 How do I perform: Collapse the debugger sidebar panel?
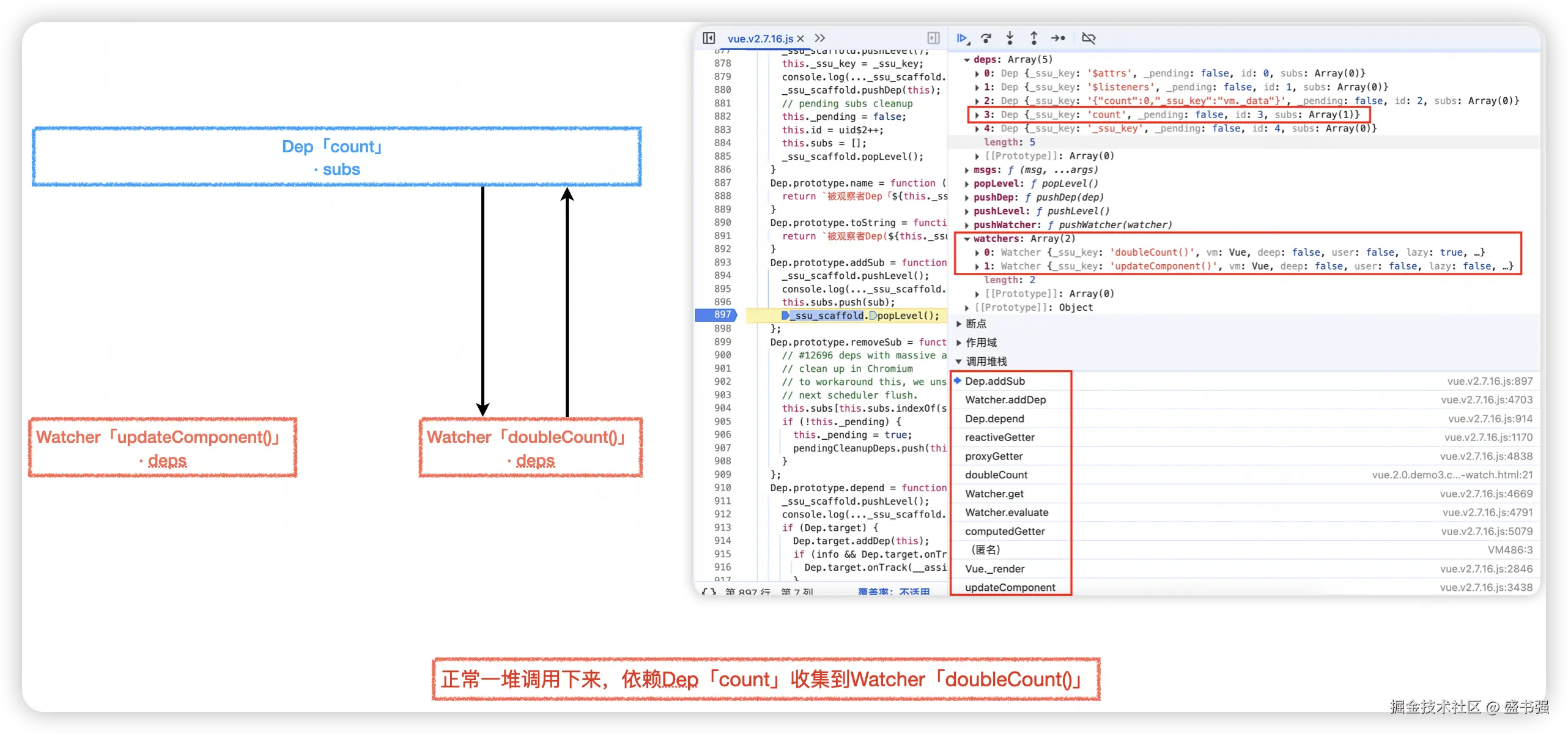point(933,39)
